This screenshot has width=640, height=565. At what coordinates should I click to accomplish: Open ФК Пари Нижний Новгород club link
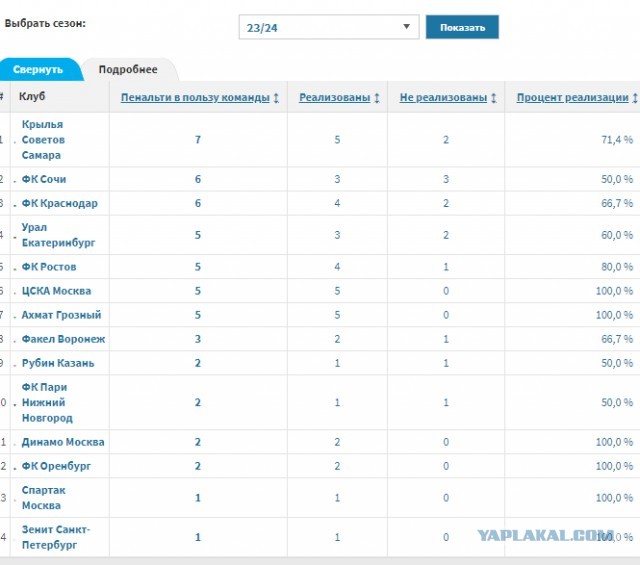47,403
